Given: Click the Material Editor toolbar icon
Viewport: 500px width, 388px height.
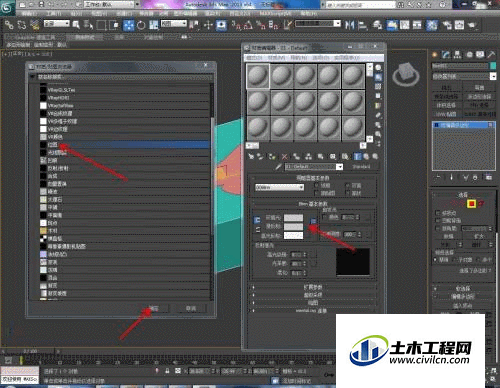Looking at the screenshot, I should 432,25.
